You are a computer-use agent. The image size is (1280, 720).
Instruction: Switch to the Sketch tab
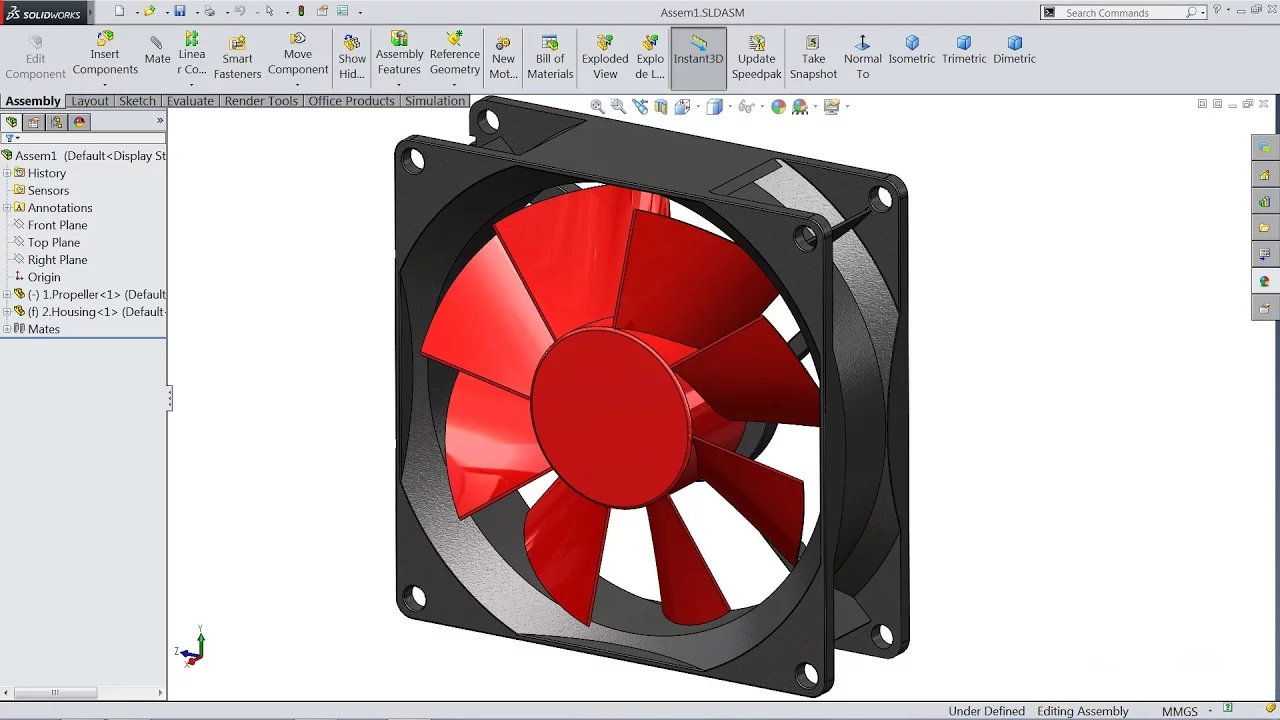[137, 101]
